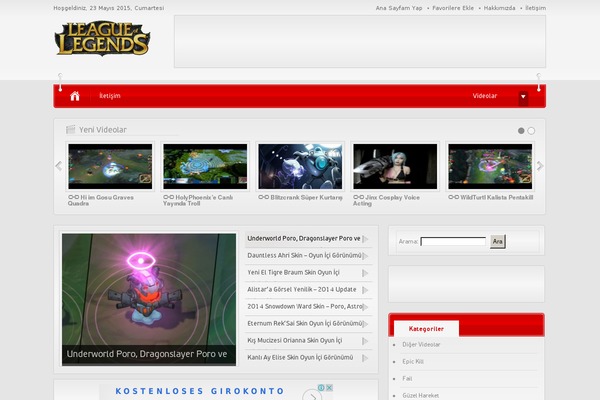Switch to the Kategoriler tab

pos(426,329)
